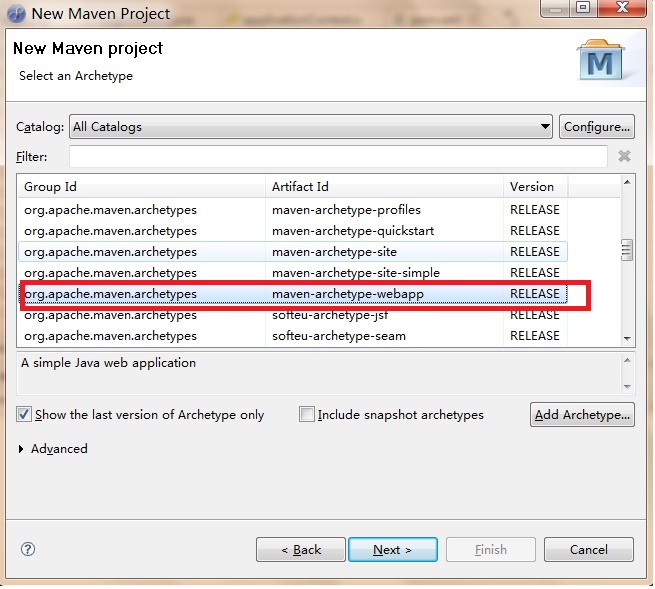Click the help question mark icon

pyautogui.click(x=28, y=549)
